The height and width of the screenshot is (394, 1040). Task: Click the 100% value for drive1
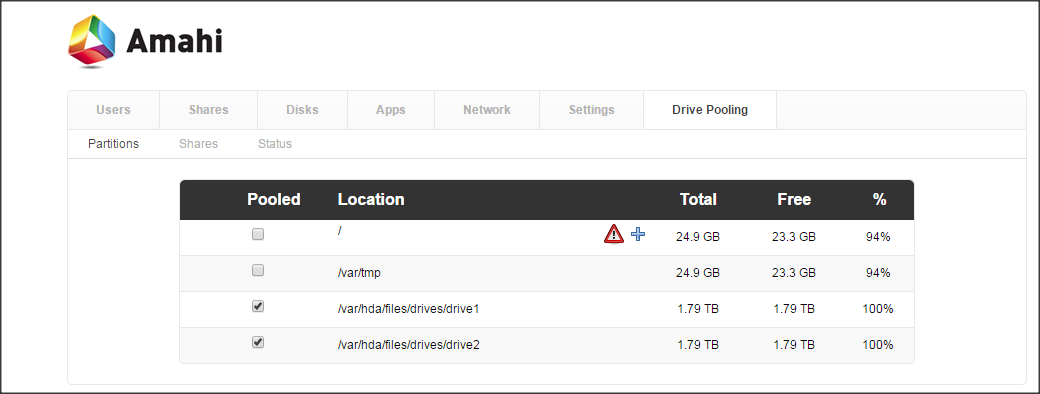pyautogui.click(x=878, y=309)
